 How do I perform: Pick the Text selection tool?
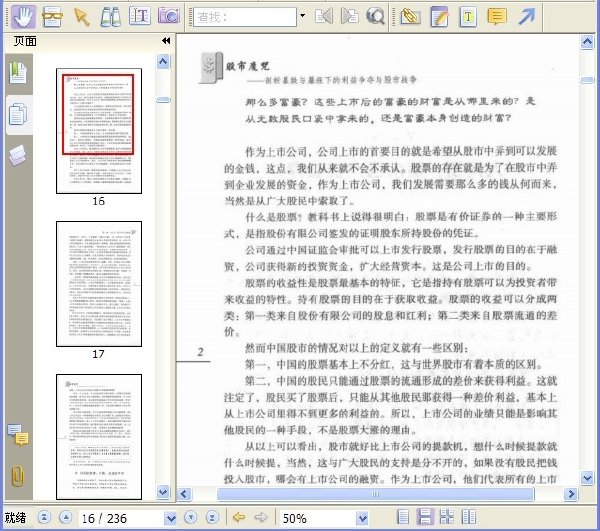coord(140,16)
